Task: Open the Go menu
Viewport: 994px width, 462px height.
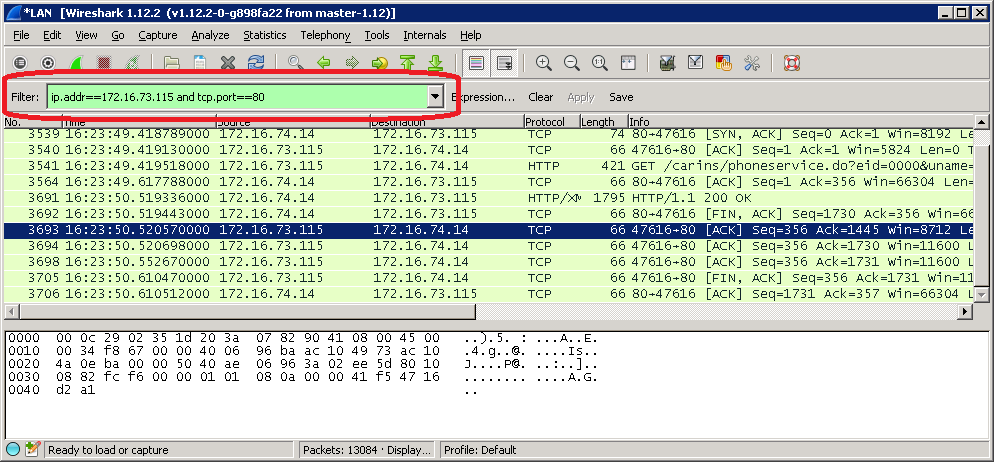Action: [x=118, y=35]
